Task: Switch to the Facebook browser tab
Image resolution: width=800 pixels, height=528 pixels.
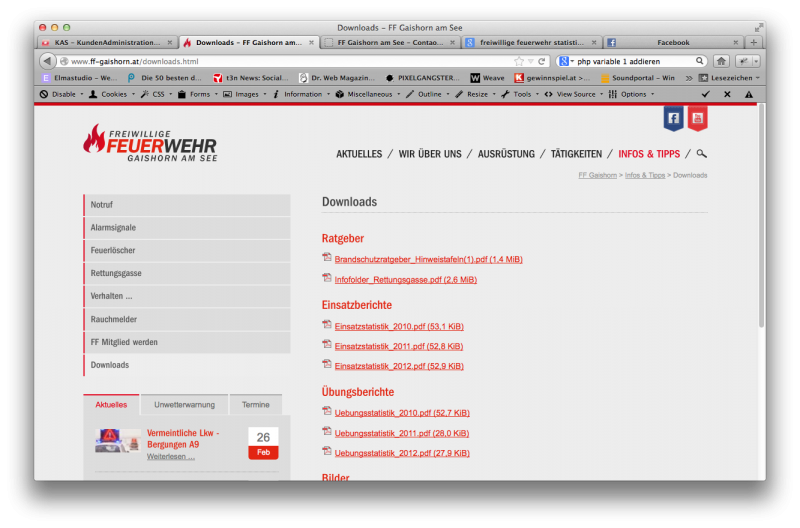Action: pos(673,42)
